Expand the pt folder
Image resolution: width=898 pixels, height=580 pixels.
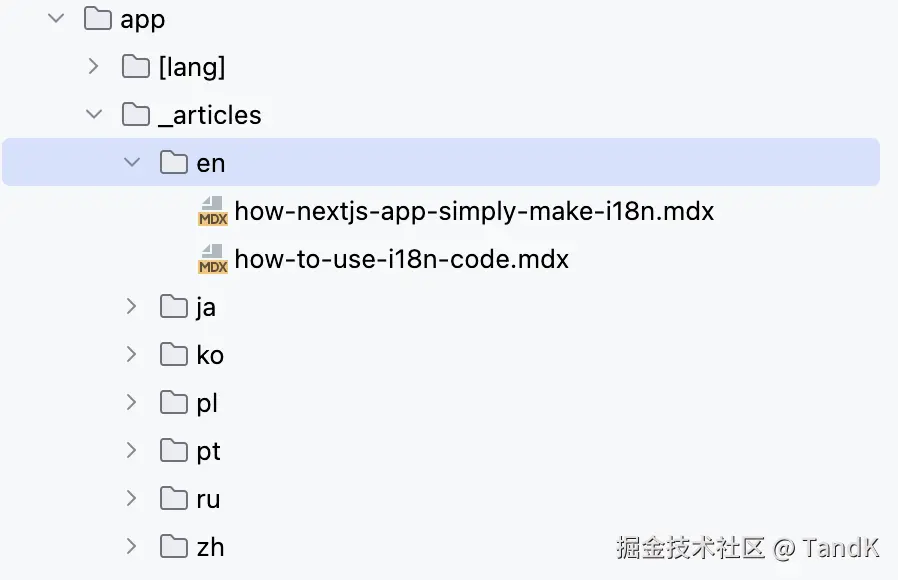131,450
